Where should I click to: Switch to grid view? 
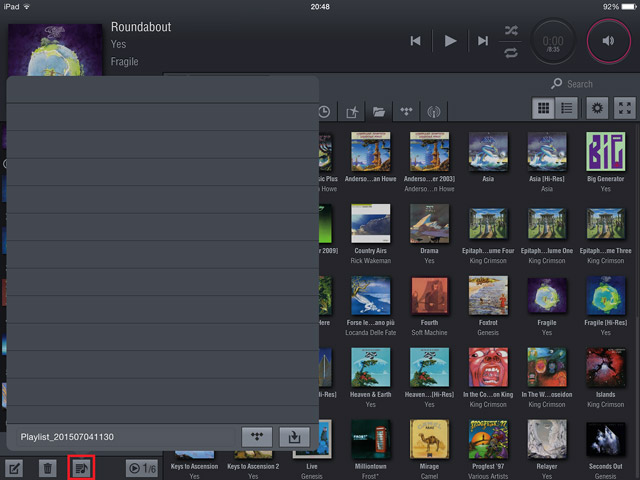(x=543, y=109)
